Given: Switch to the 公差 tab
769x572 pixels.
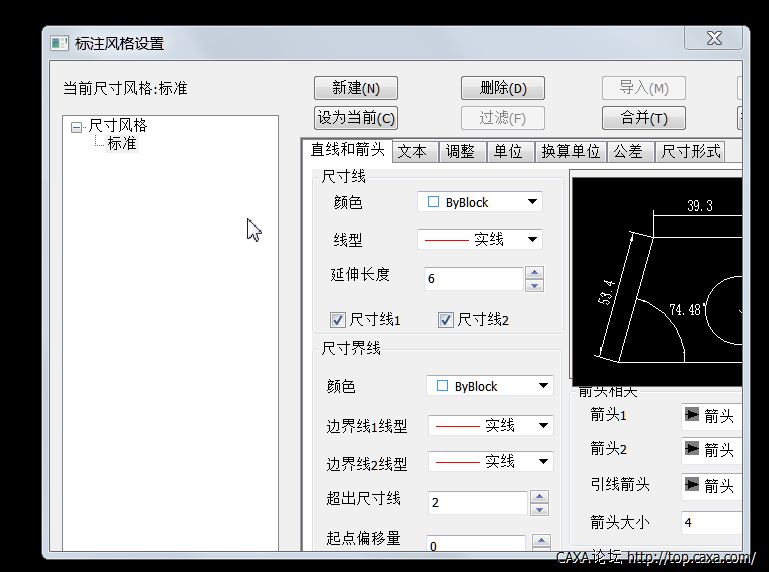Looking at the screenshot, I should [x=628, y=151].
